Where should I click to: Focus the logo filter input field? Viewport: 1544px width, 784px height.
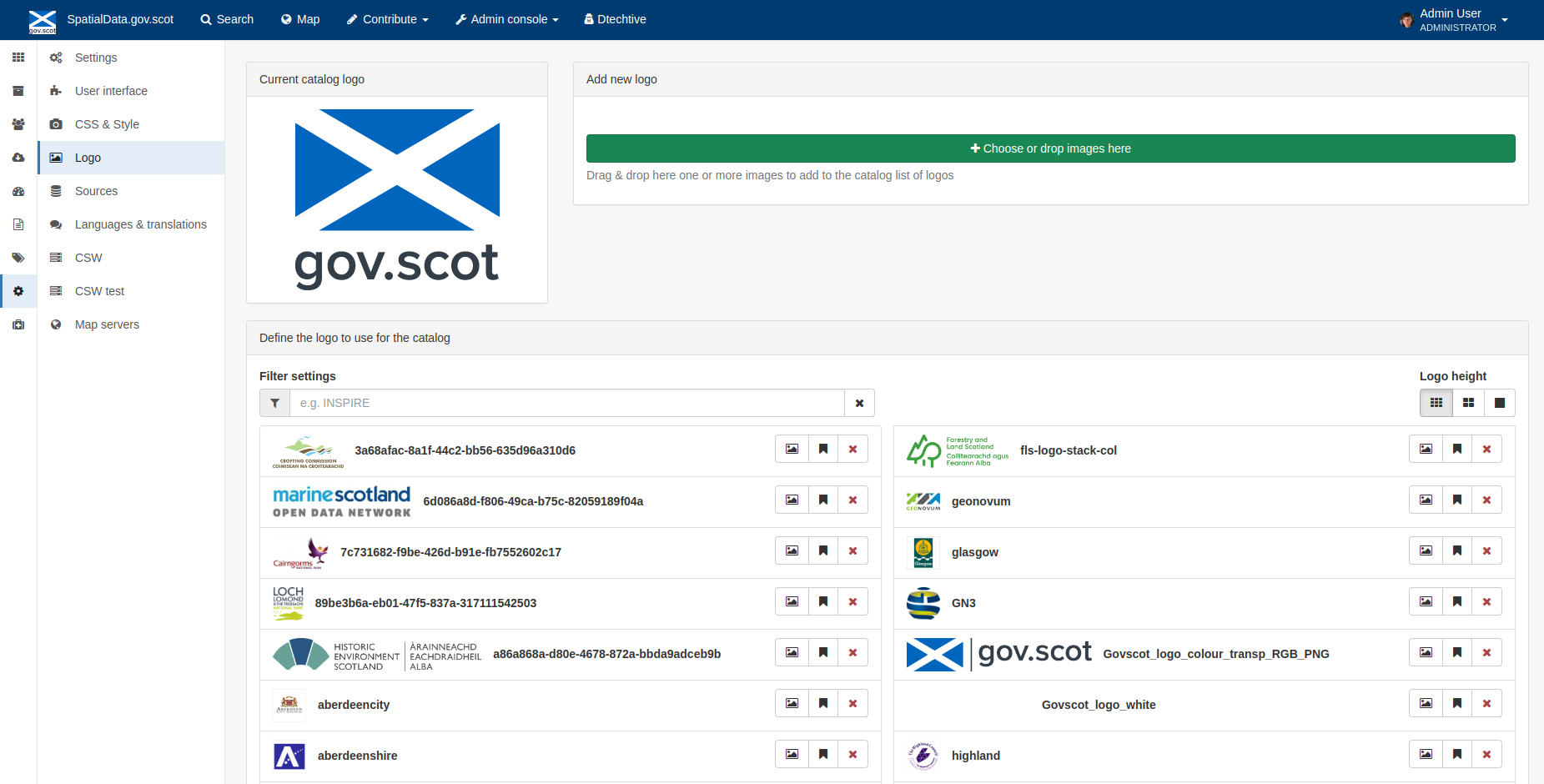click(567, 403)
